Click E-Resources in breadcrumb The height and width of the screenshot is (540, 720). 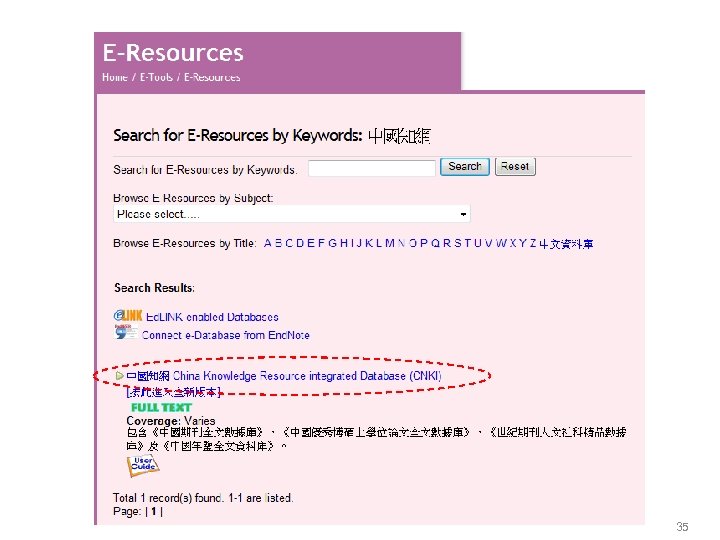click(x=212, y=77)
